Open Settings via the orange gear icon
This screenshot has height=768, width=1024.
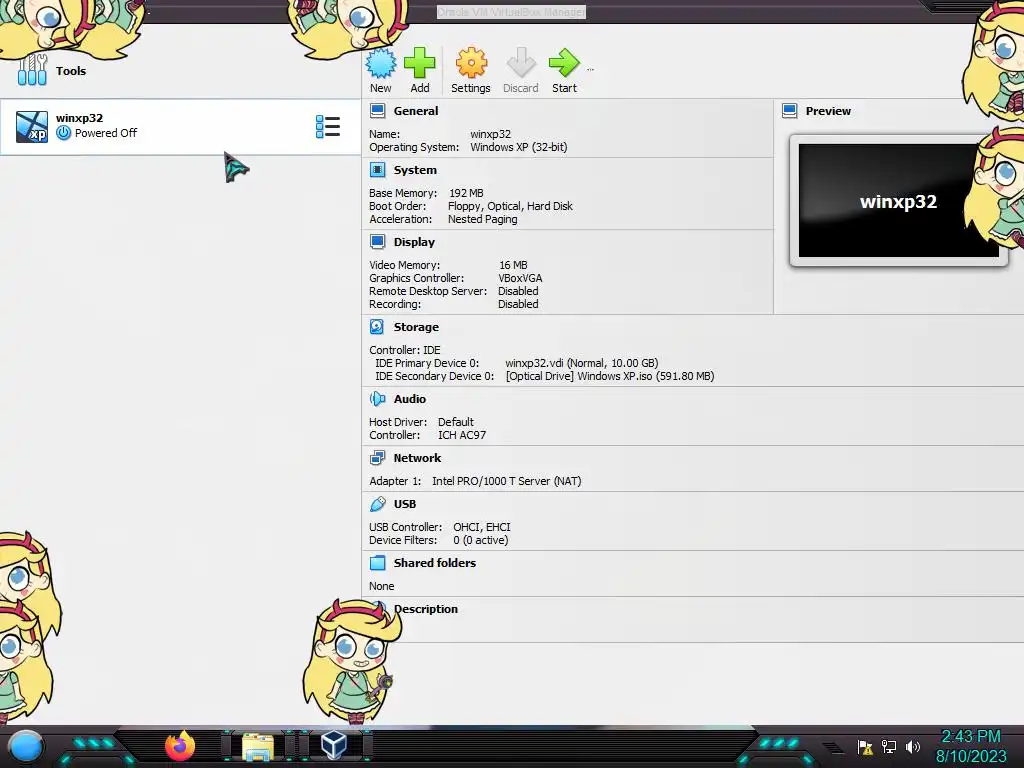pyautogui.click(x=471, y=63)
